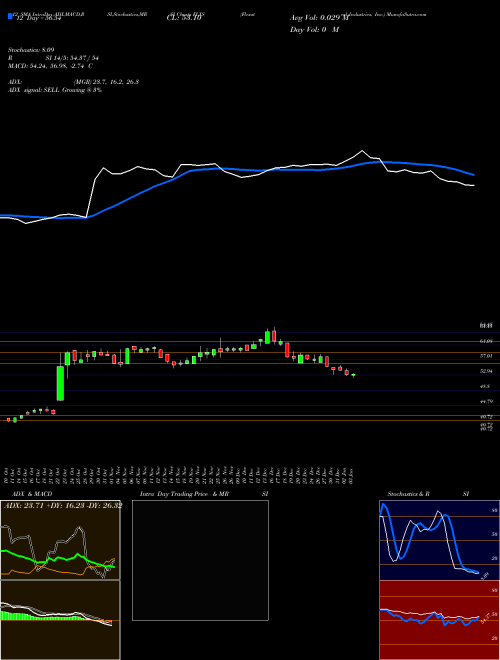Click the ADX line chart panel
This screenshot has width=500, height=660.
(60, 540)
